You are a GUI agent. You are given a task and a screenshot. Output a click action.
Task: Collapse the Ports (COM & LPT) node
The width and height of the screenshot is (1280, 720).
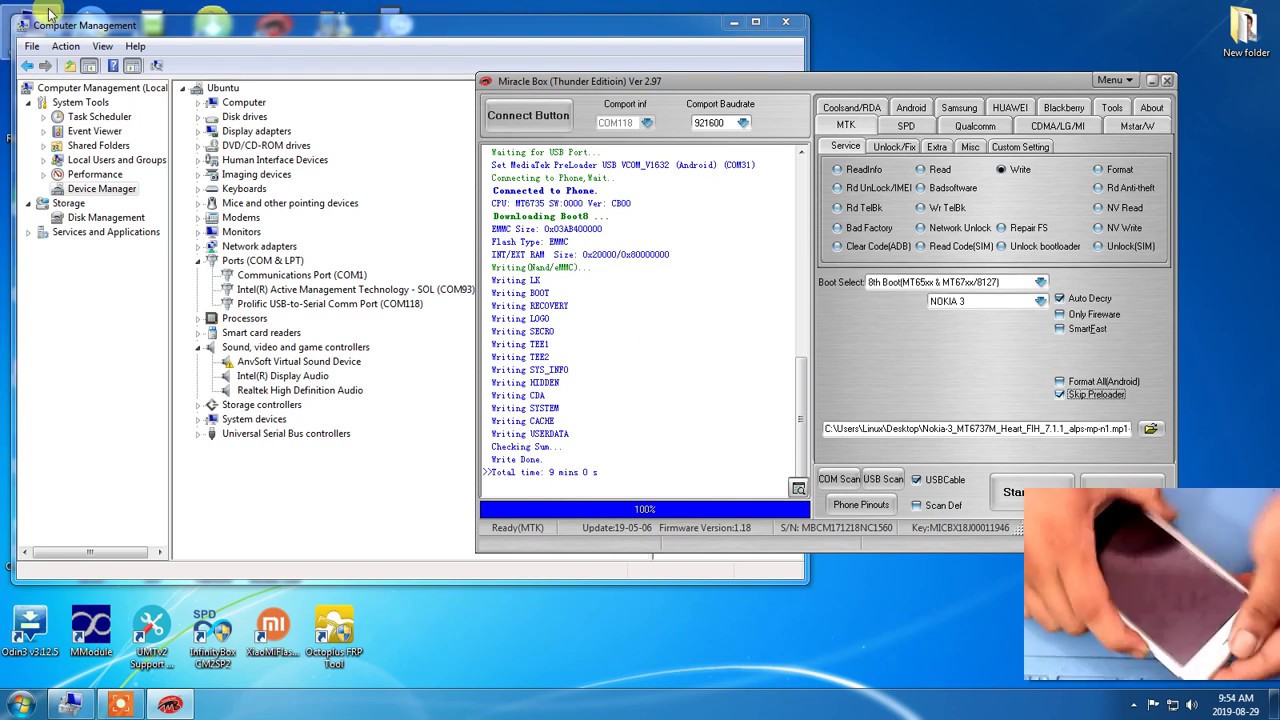[198, 261]
